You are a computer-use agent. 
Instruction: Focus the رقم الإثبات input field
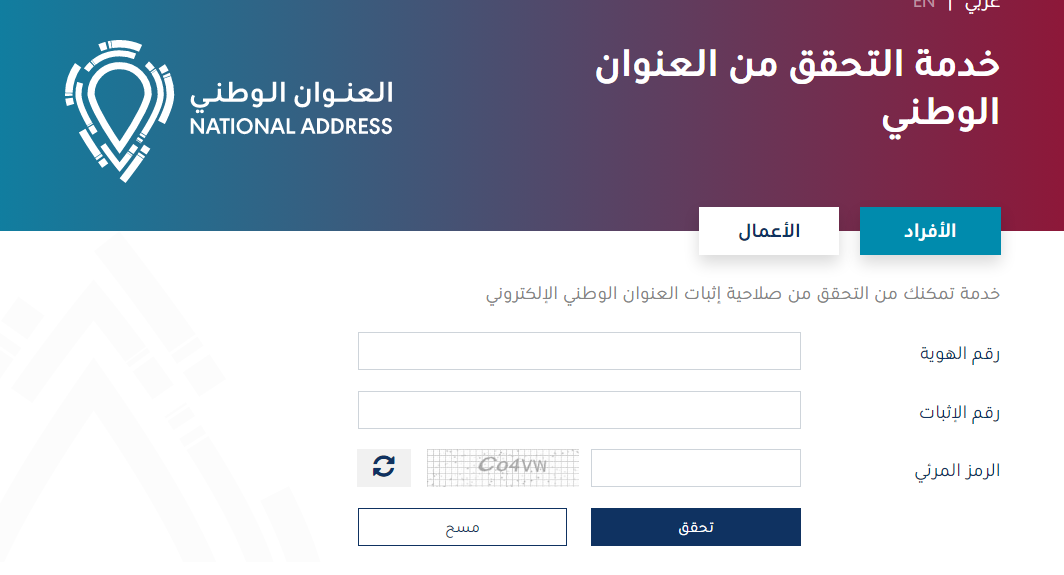click(x=580, y=410)
